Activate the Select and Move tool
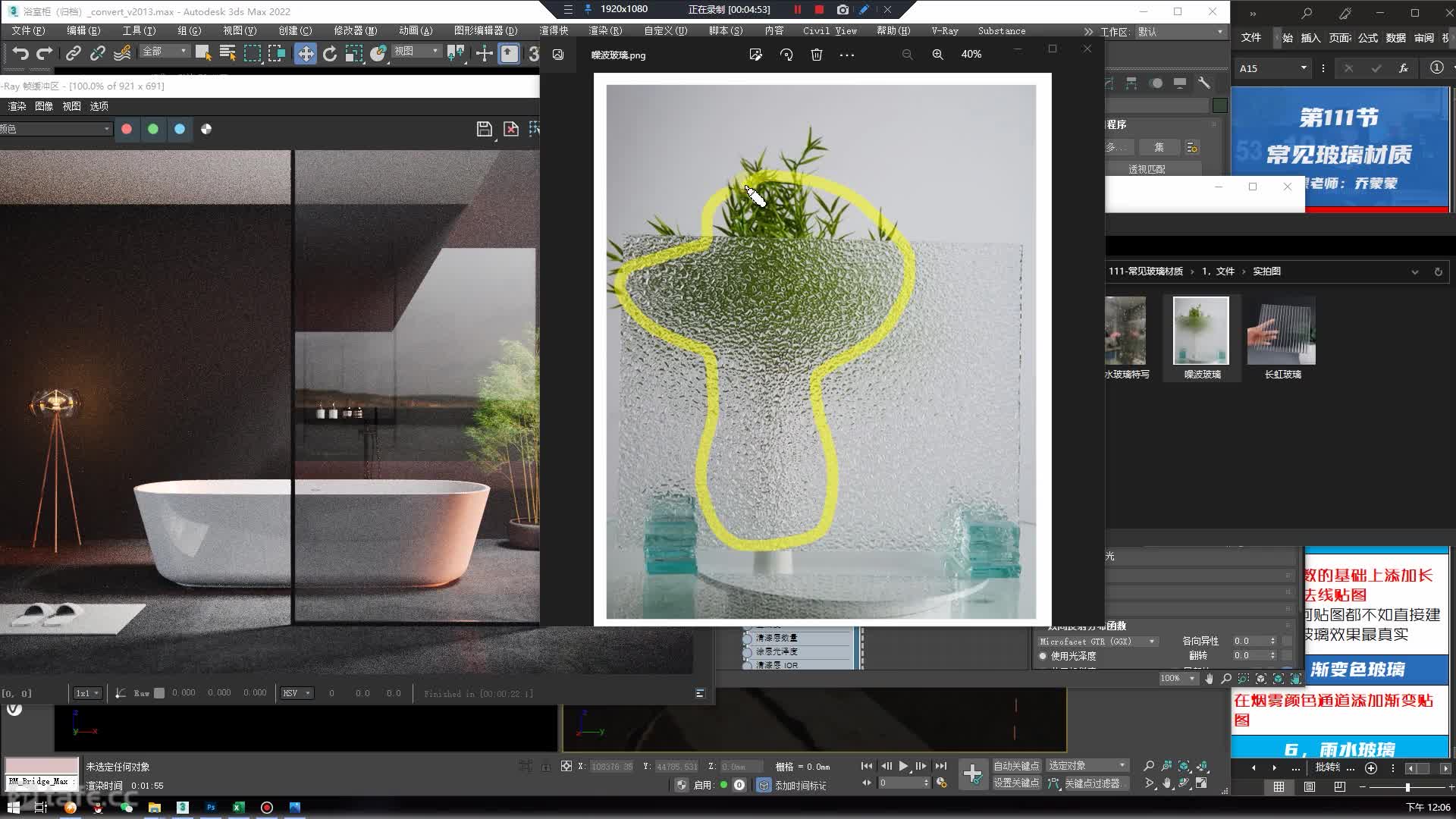The height and width of the screenshot is (819, 1456). pyautogui.click(x=306, y=53)
